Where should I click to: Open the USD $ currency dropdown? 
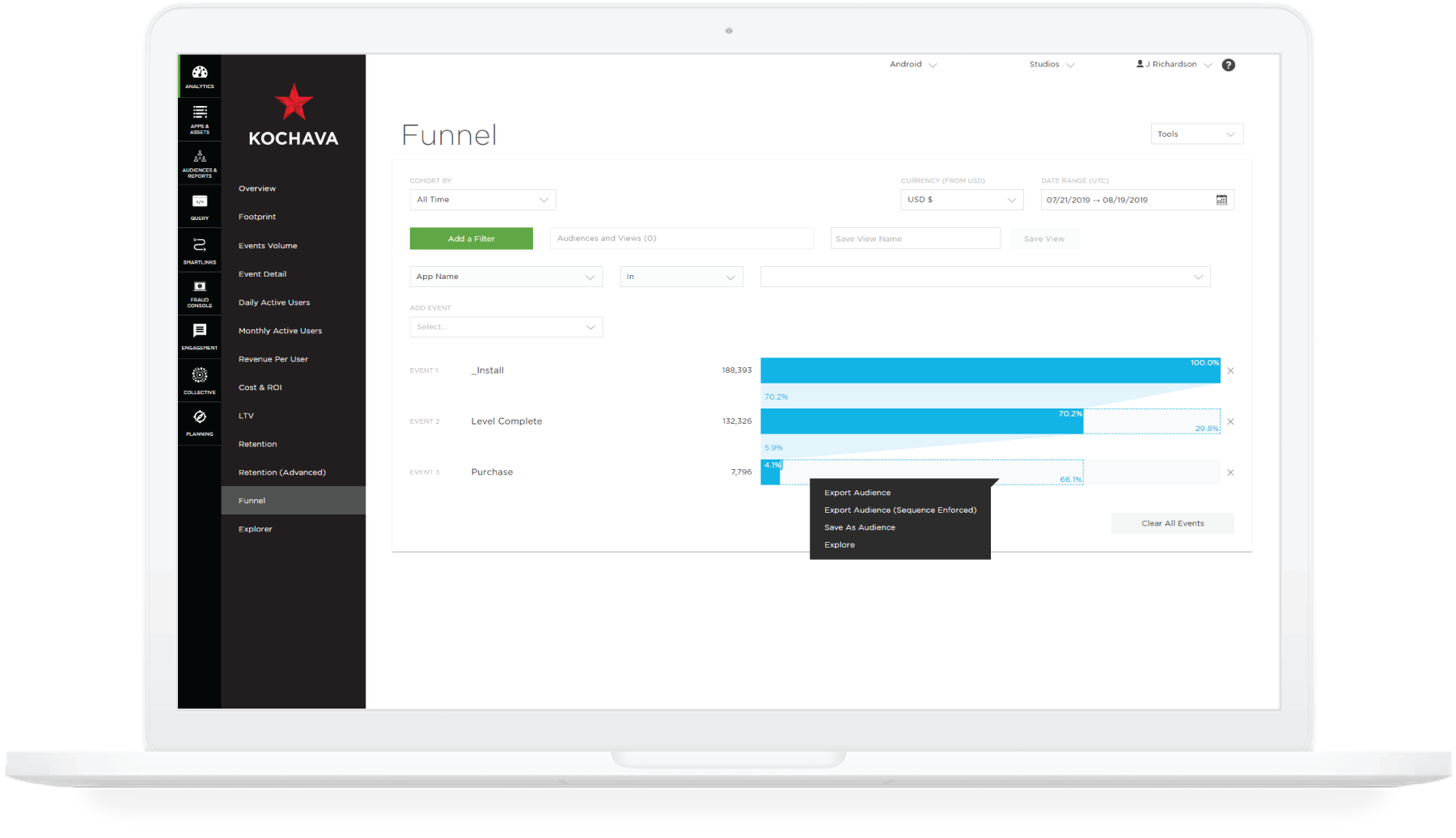[962, 200]
